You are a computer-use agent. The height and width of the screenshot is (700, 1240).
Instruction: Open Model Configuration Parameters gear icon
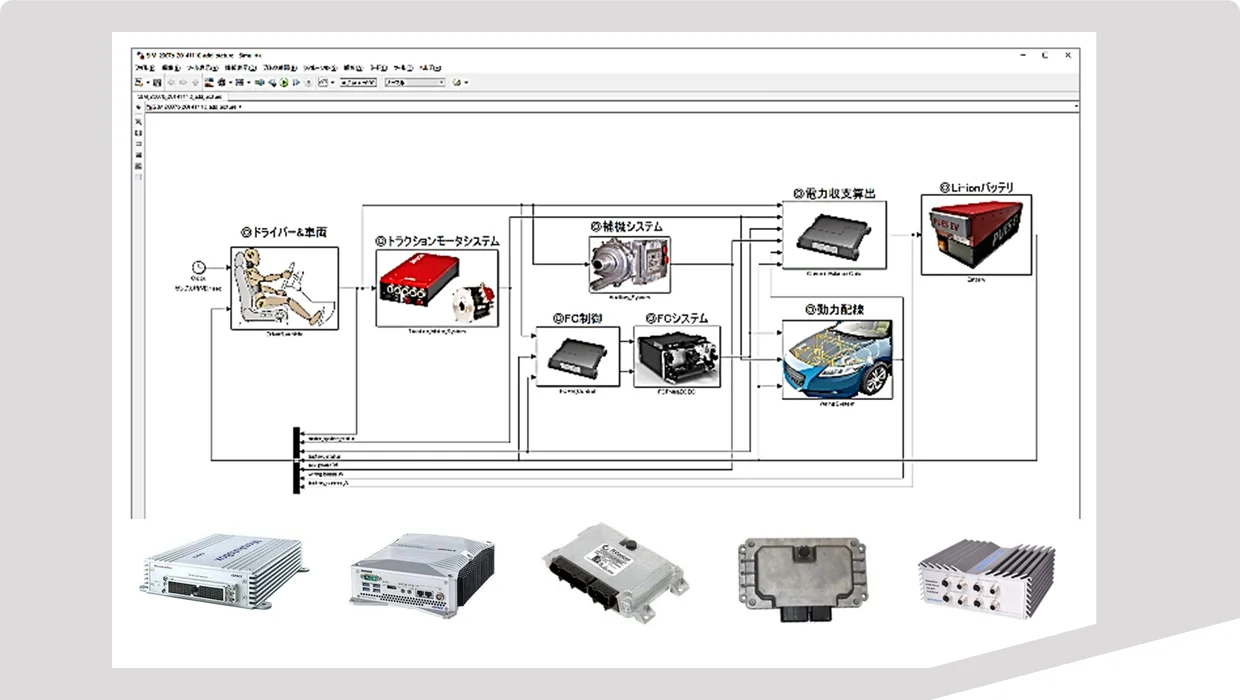221,82
